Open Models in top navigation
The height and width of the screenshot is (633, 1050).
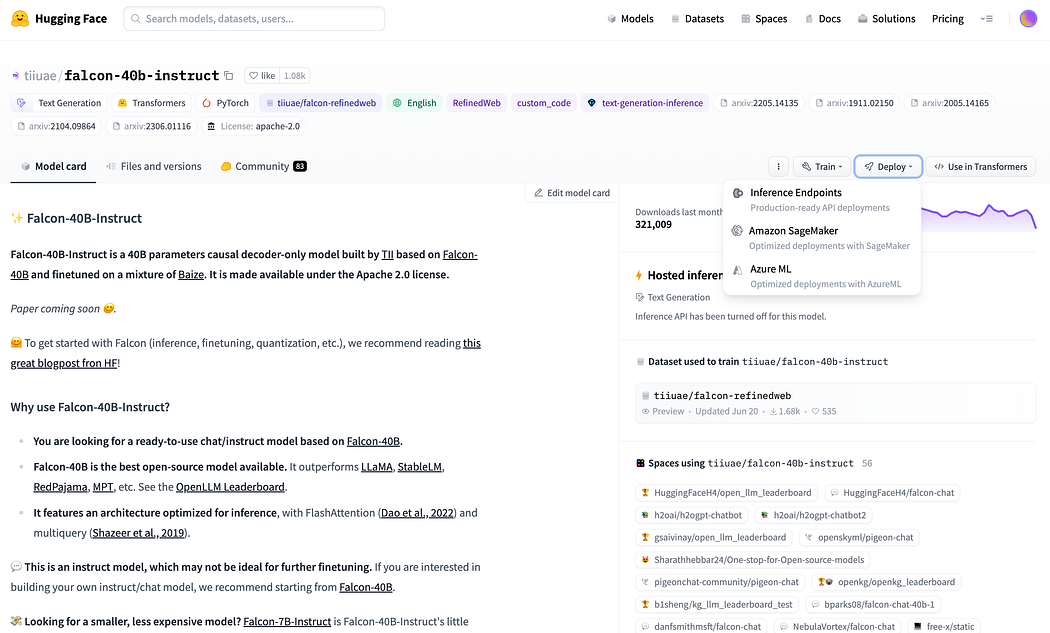(x=630, y=19)
